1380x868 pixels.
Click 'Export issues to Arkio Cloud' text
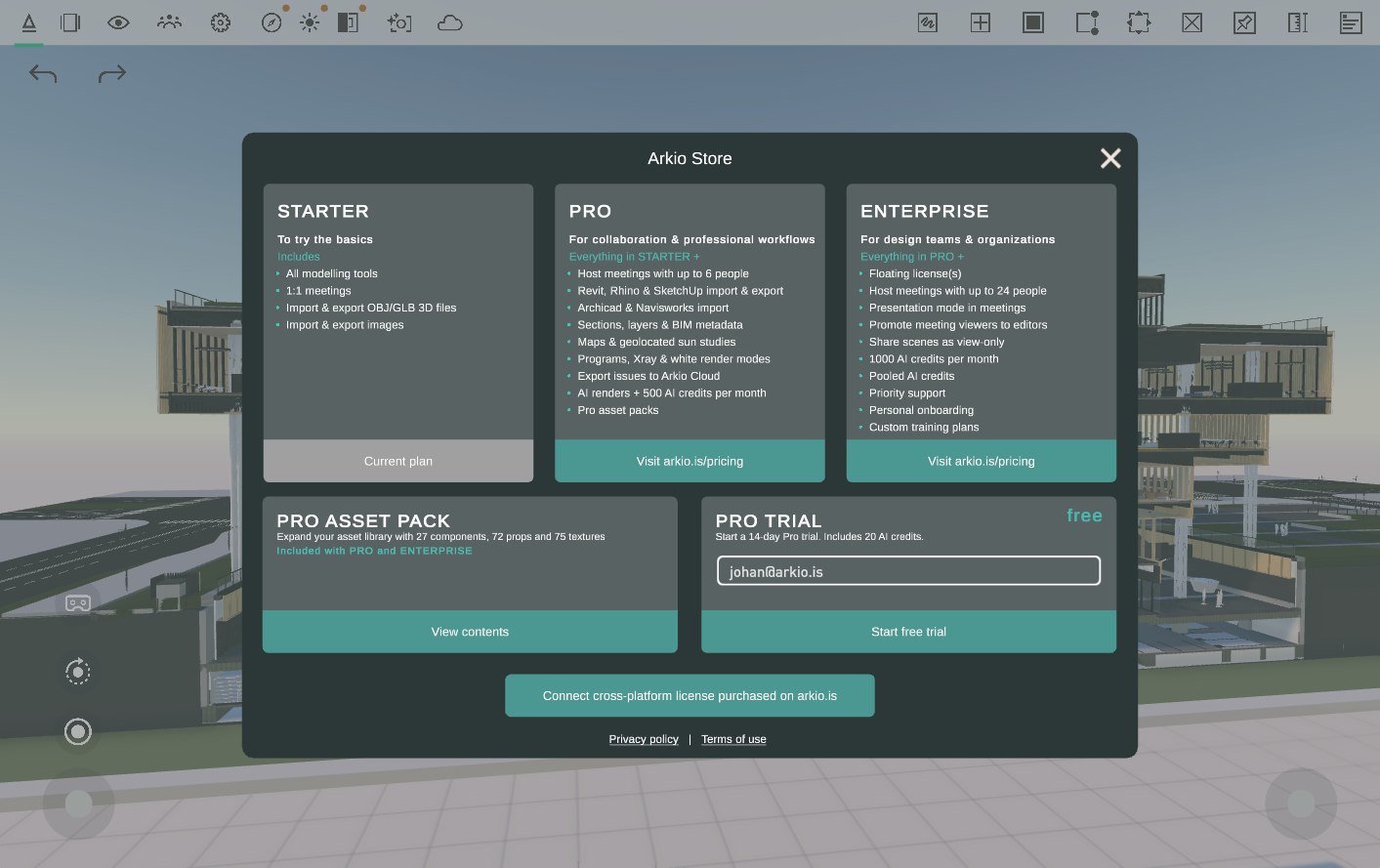point(648,376)
